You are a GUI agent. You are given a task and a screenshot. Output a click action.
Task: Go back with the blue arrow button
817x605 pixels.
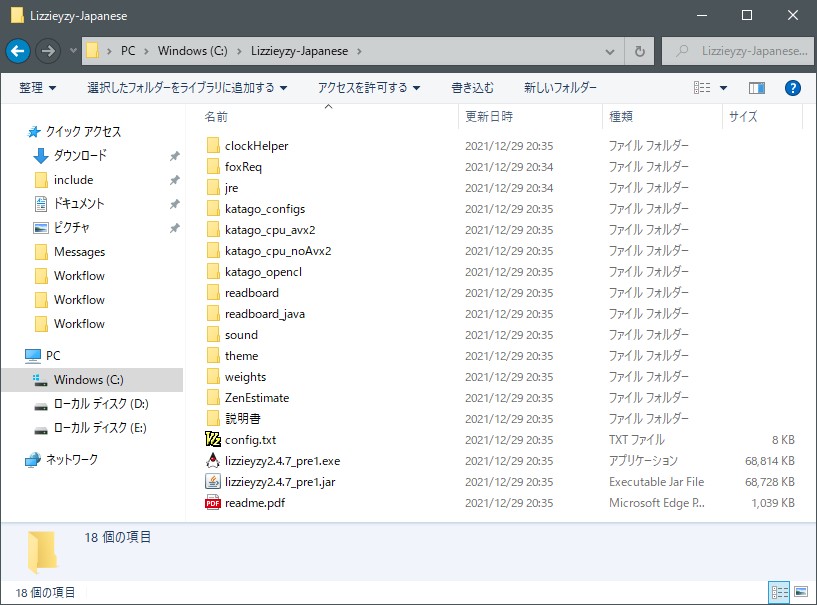[x=18, y=51]
